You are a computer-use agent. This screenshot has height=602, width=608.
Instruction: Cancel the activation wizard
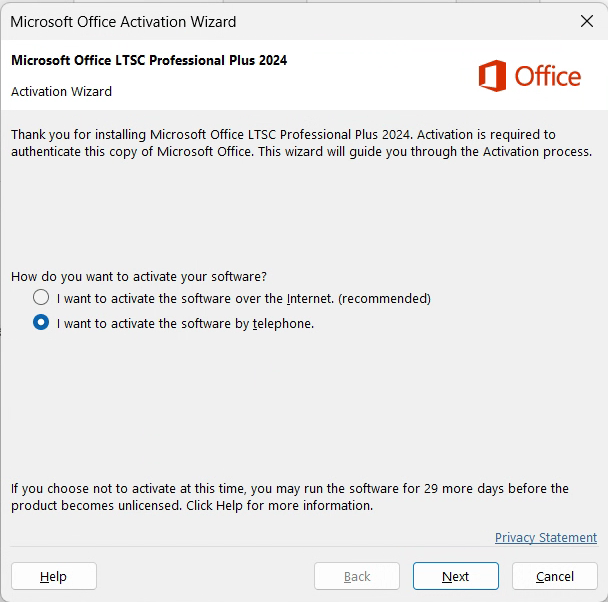point(554,576)
